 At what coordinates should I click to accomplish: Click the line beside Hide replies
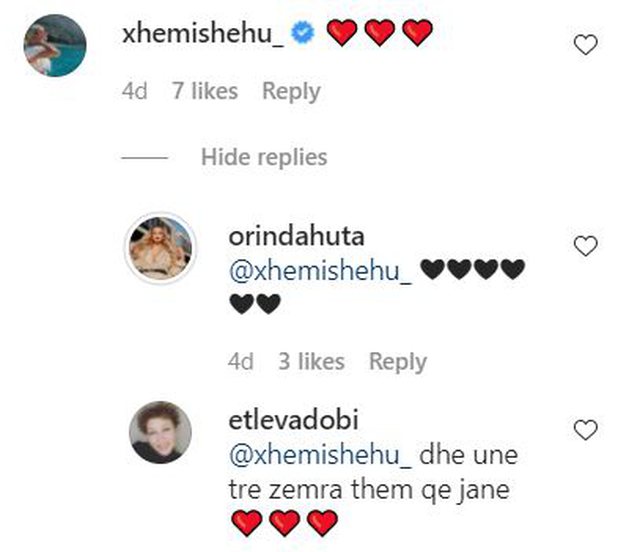click(x=146, y=157)
